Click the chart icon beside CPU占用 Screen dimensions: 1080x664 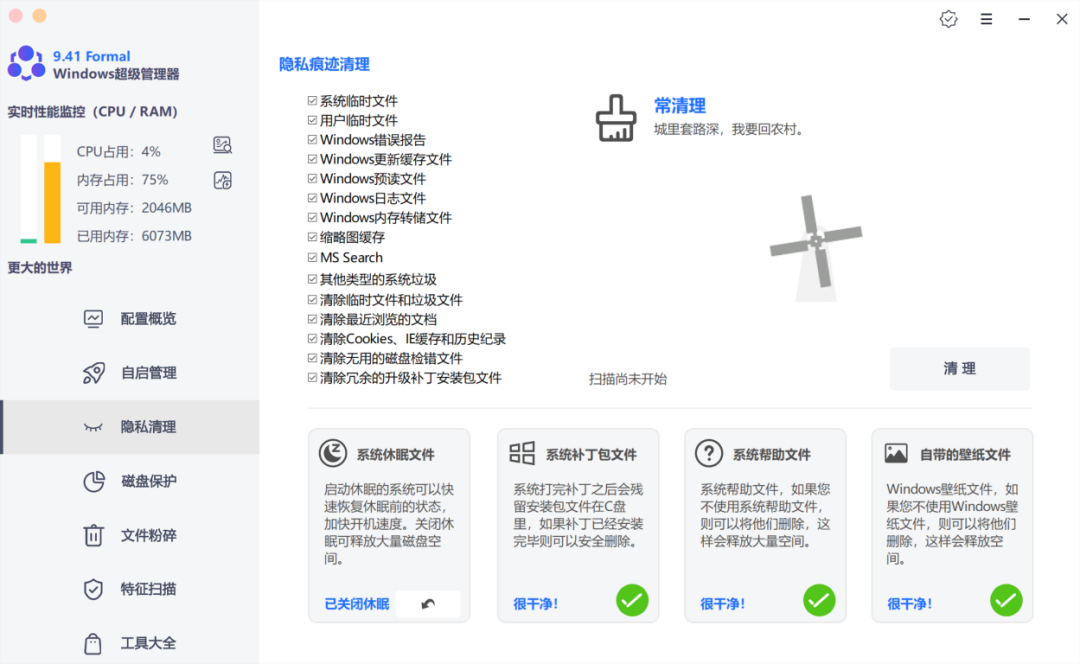pos(222,145)
